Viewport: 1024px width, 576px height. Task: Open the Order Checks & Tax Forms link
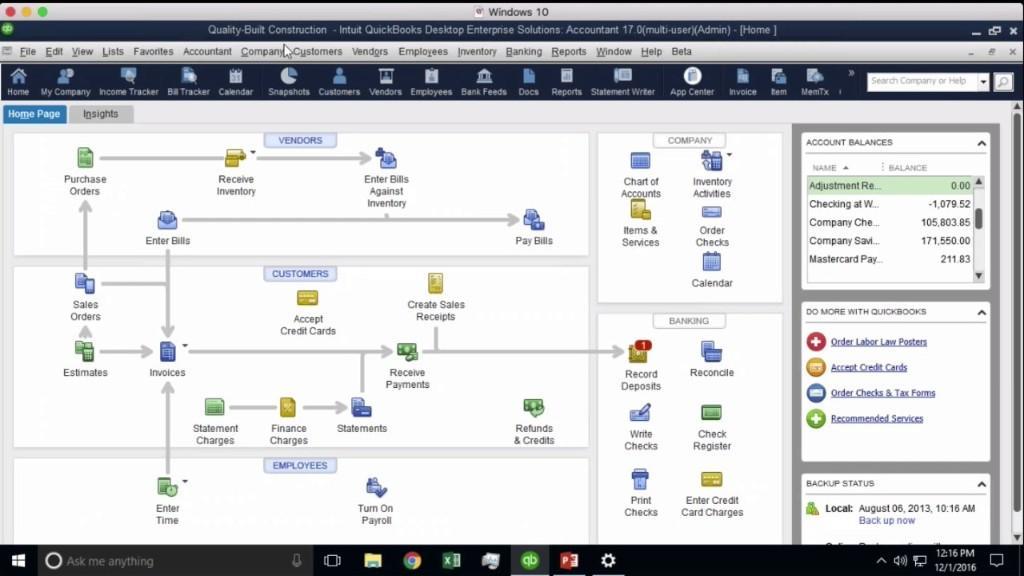(x=882, y=393)
